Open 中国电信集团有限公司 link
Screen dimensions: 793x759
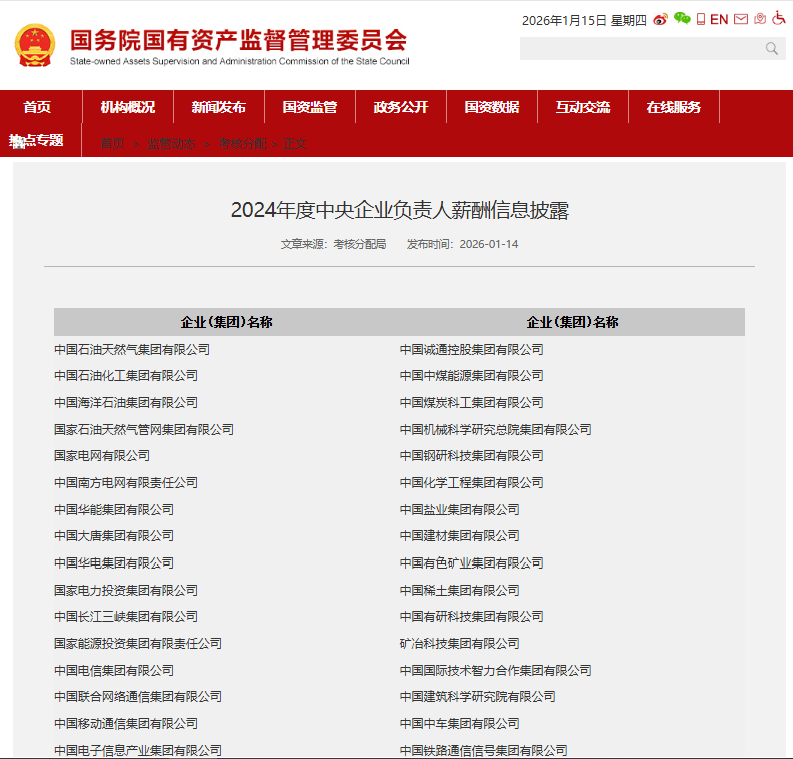click(x=114, y=671)
